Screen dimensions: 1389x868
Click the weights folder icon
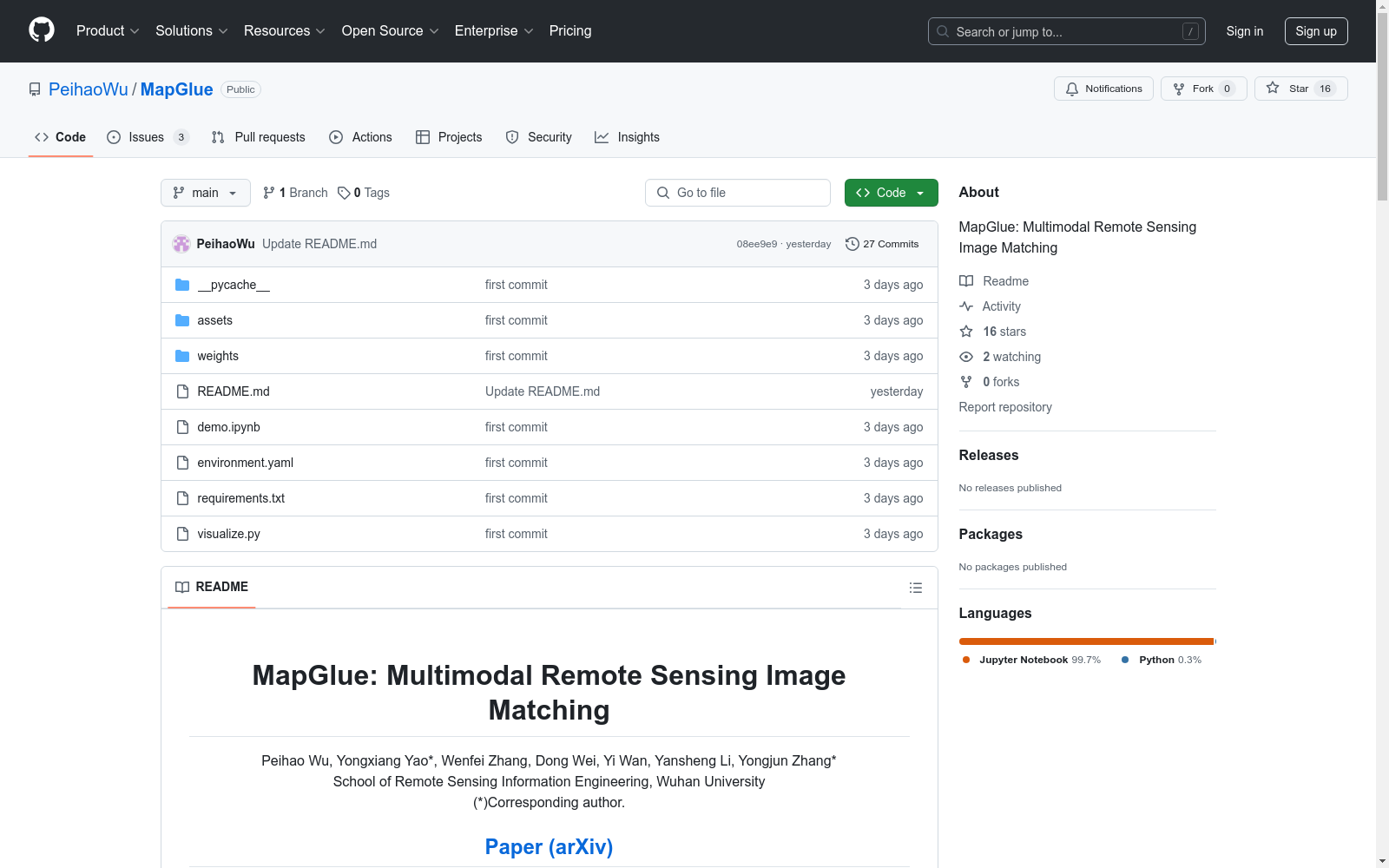(x=182, y=356)
